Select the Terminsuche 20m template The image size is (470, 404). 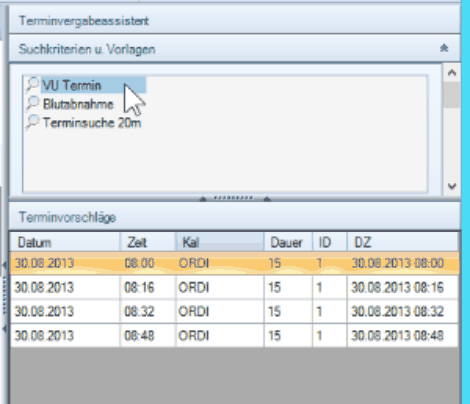point(92,123)
